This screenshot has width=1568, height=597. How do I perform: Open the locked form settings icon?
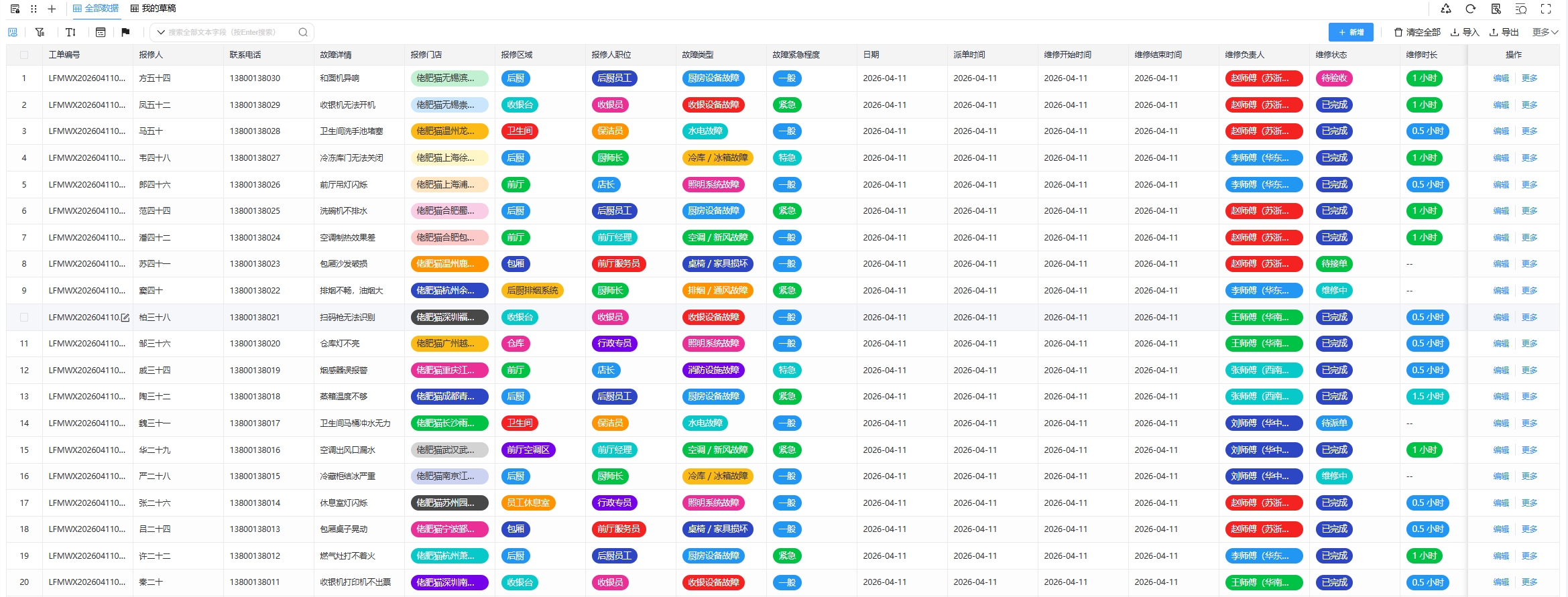tap(15, 9)
